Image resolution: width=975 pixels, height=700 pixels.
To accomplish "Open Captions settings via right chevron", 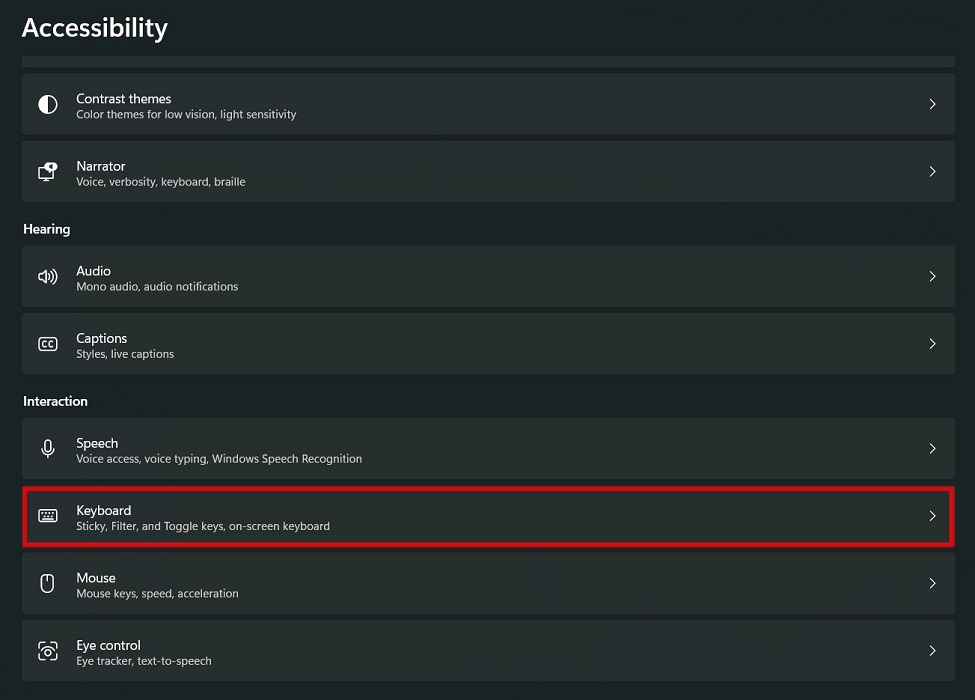I will pos(932,344).
